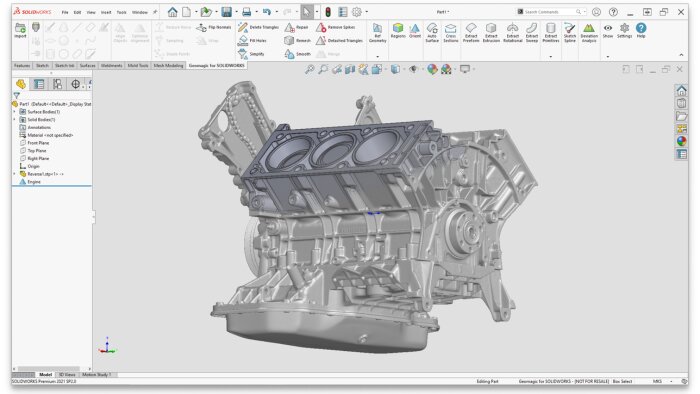Switch to Mesh Modeling tab
This screenshot has width=700, height=394.
coord(168,66)
